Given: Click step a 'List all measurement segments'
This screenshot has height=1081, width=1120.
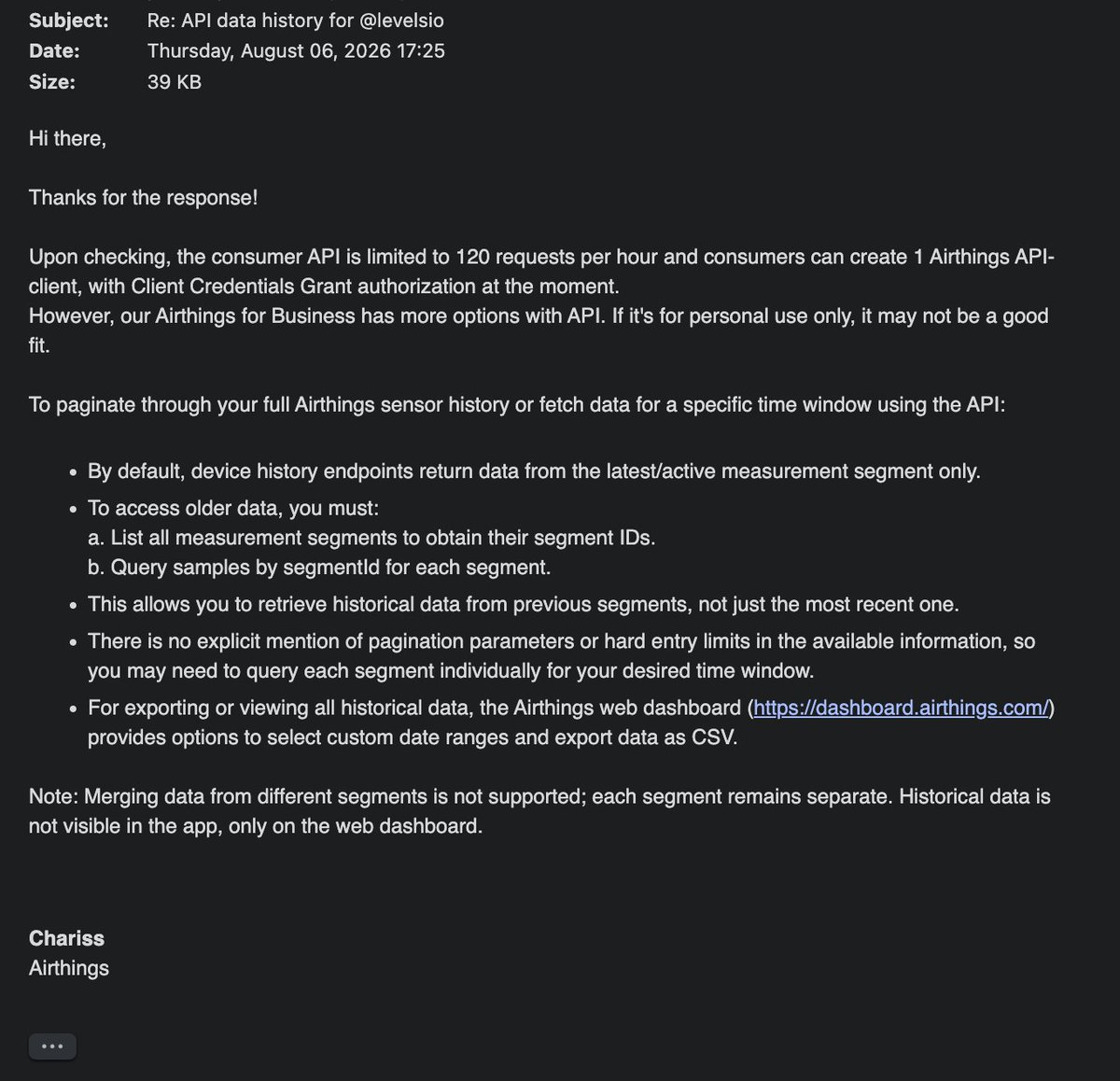Looking at the screenshot, I should (x=371, y=538).
